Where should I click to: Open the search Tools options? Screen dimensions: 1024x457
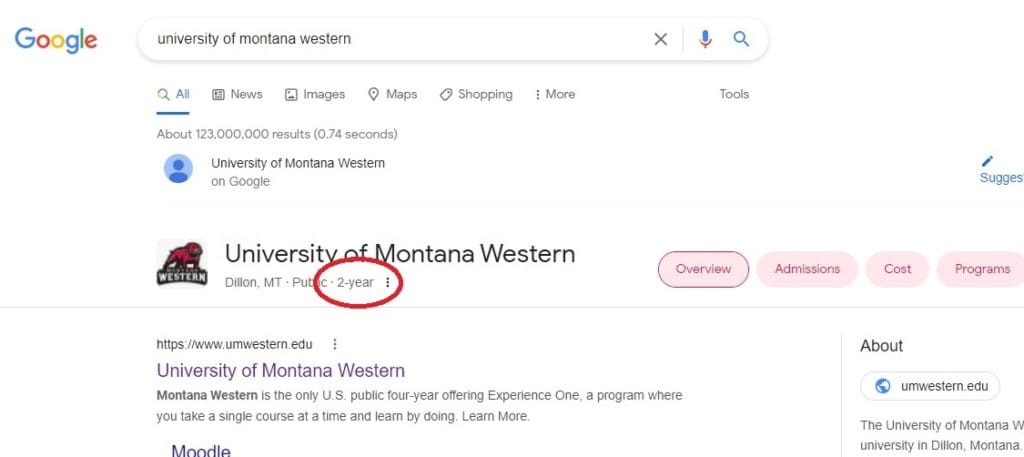click(x=734, y=94)
